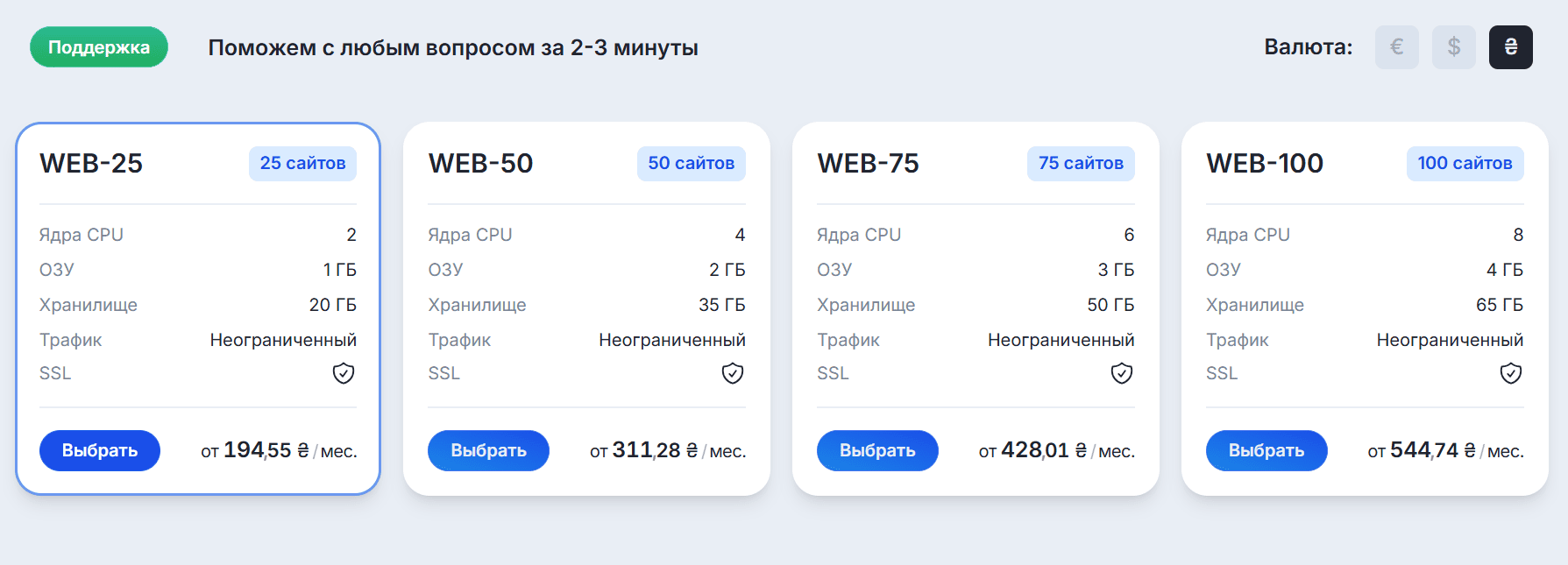Click the 100 сайтов badge
The image size is (1568, 565).
click(1465, 164)
